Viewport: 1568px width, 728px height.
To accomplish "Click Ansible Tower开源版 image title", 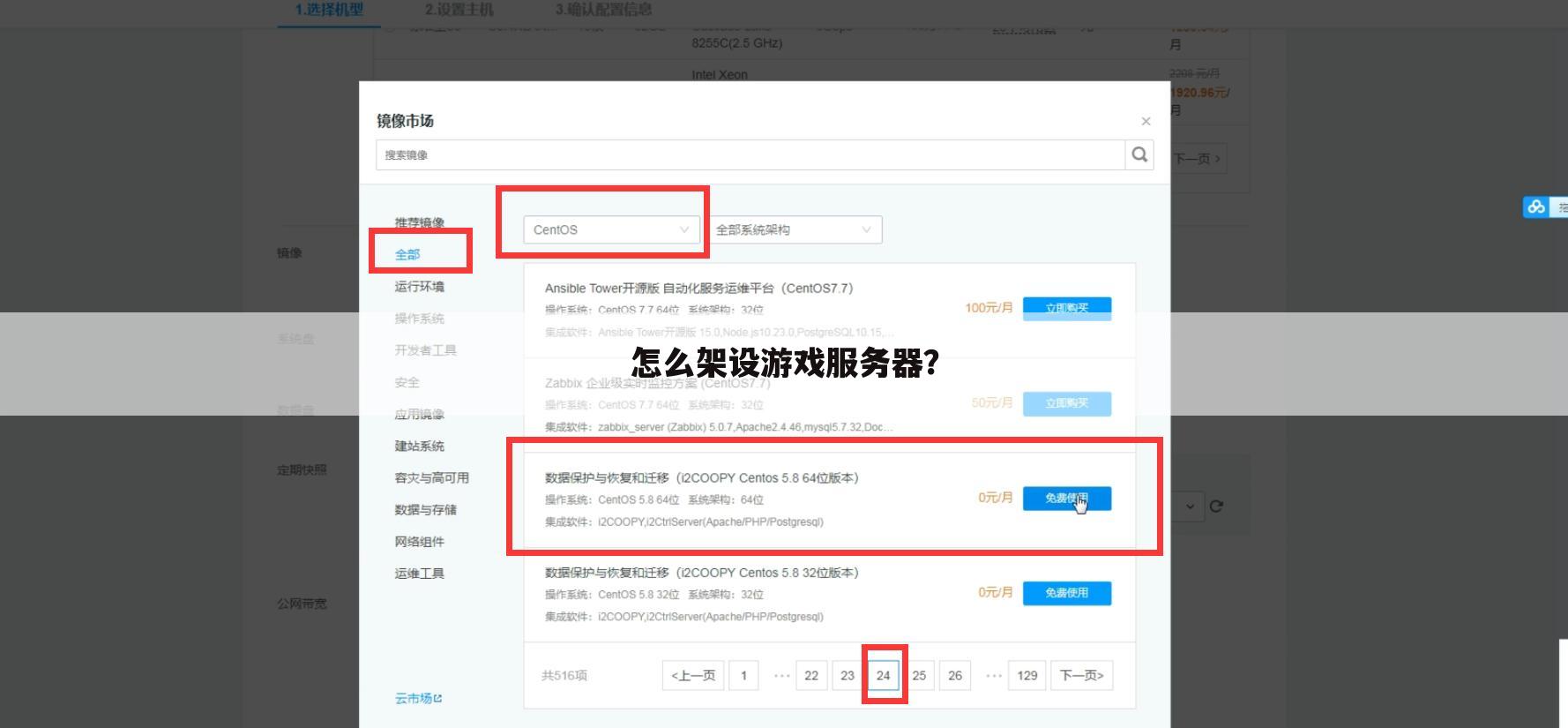I will tap(698, 288).
